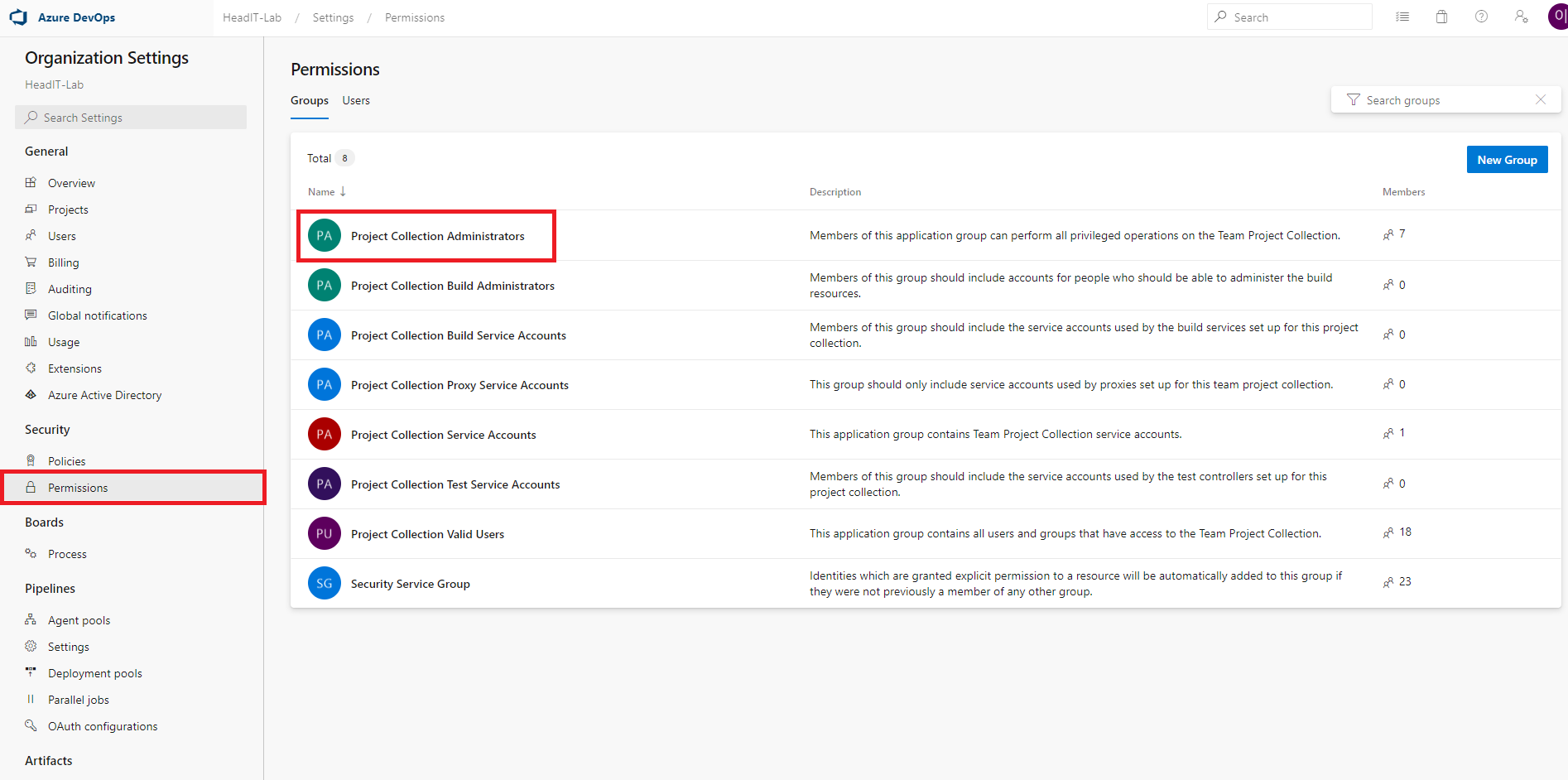Open Security Service Group name
The width and height of the screenshot is (1568, 780).
411,584
